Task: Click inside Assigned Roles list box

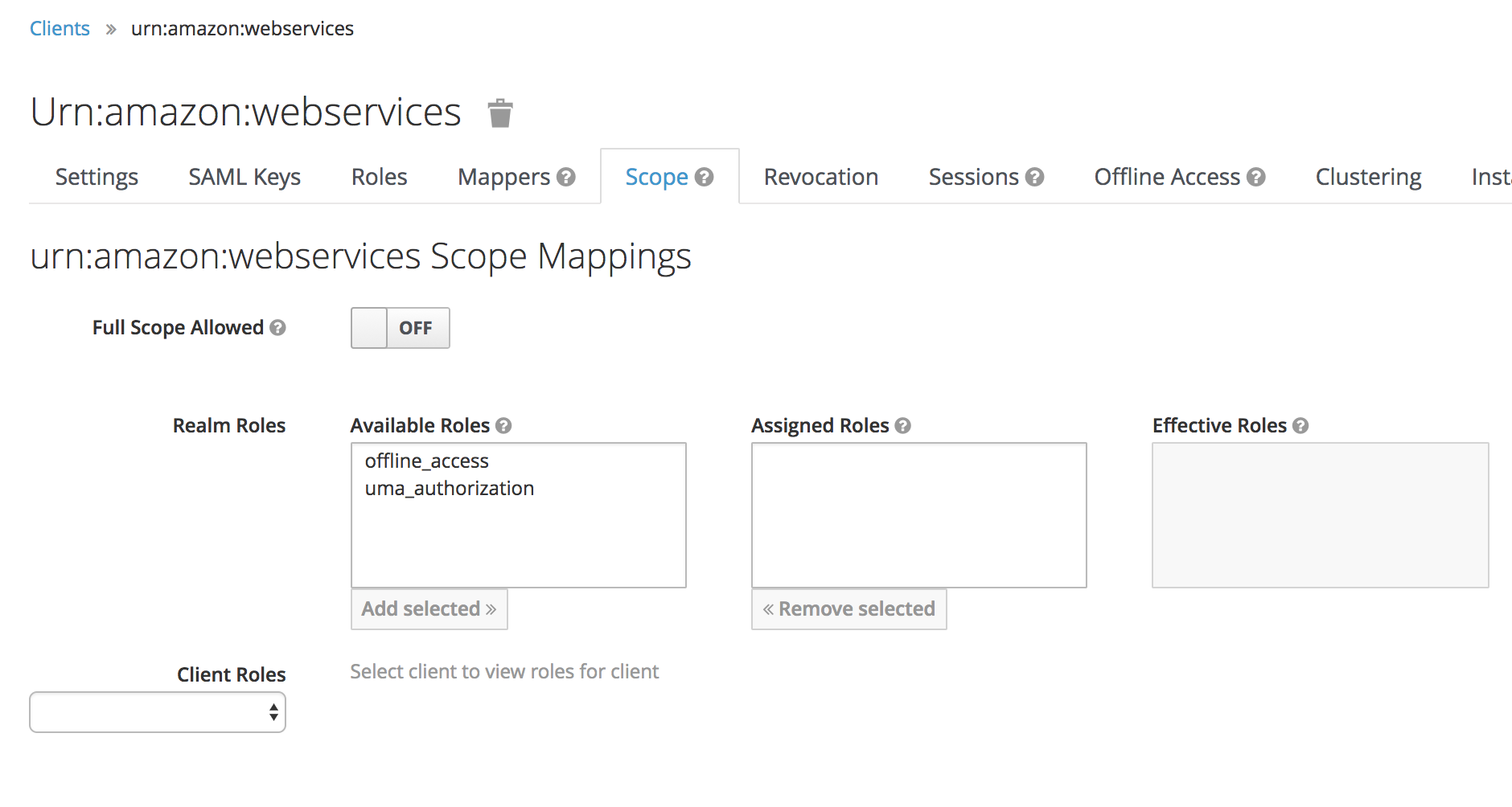Action: [919, 515]
